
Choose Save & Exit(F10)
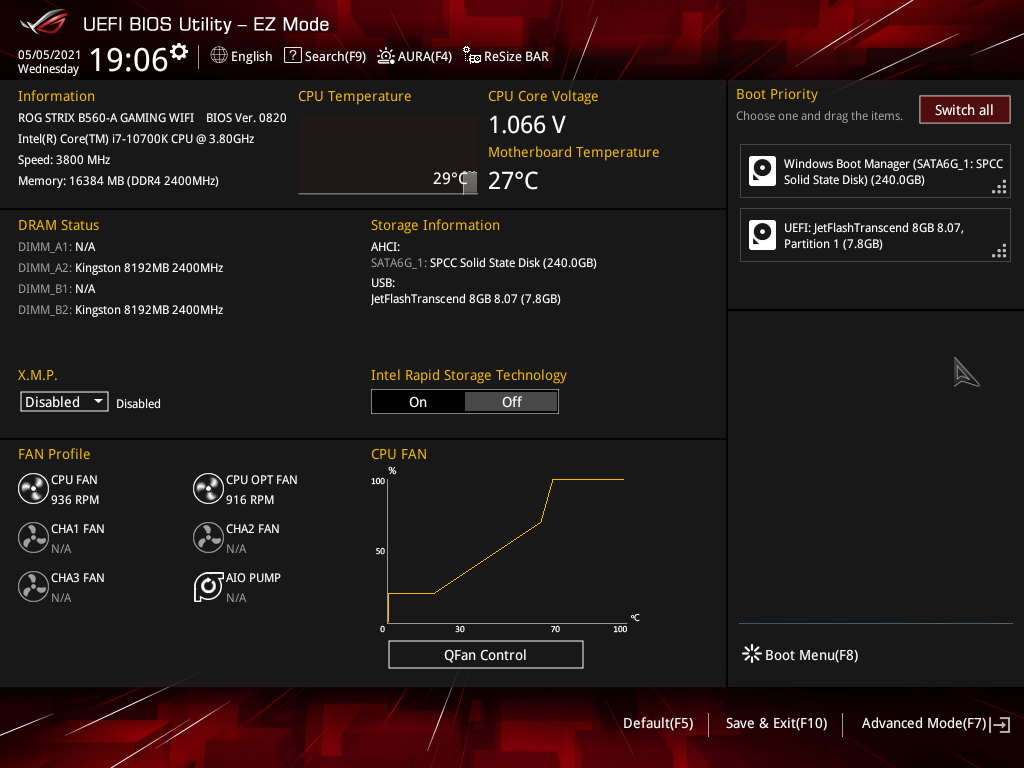coord(776,723)
